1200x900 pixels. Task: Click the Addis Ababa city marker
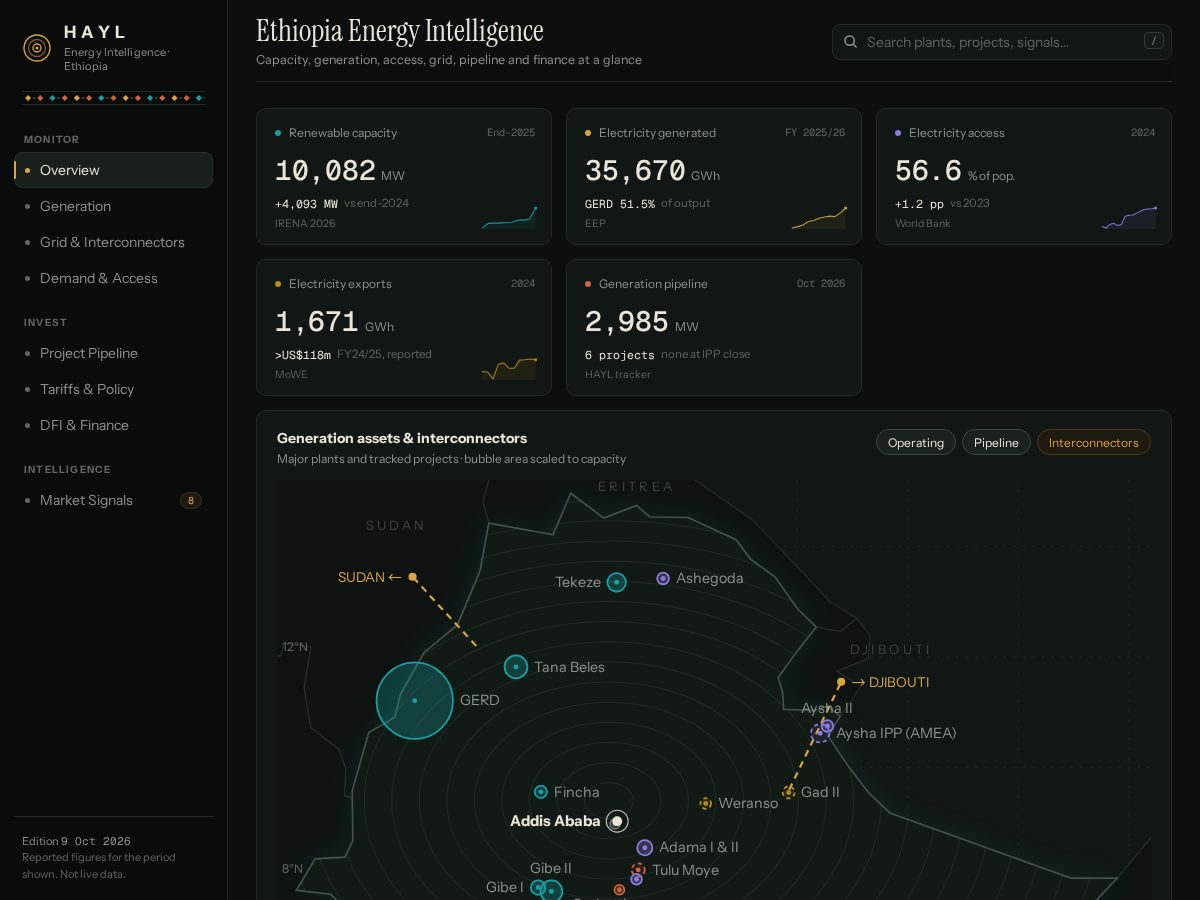tap(617, 821)
